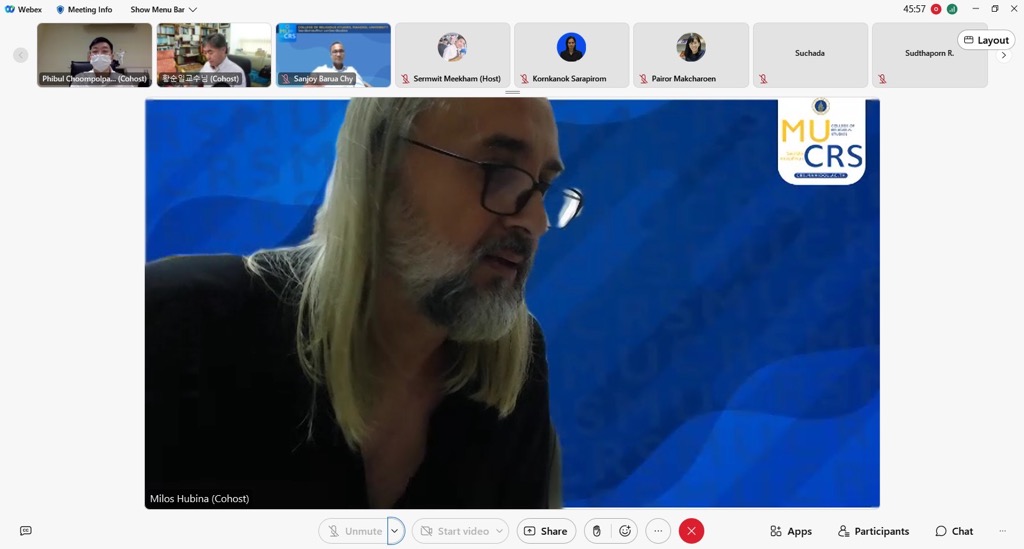Click muted mic icon on Suchada tile
Viewport: 1024px width, 549px height.
(x=763, y=79)
